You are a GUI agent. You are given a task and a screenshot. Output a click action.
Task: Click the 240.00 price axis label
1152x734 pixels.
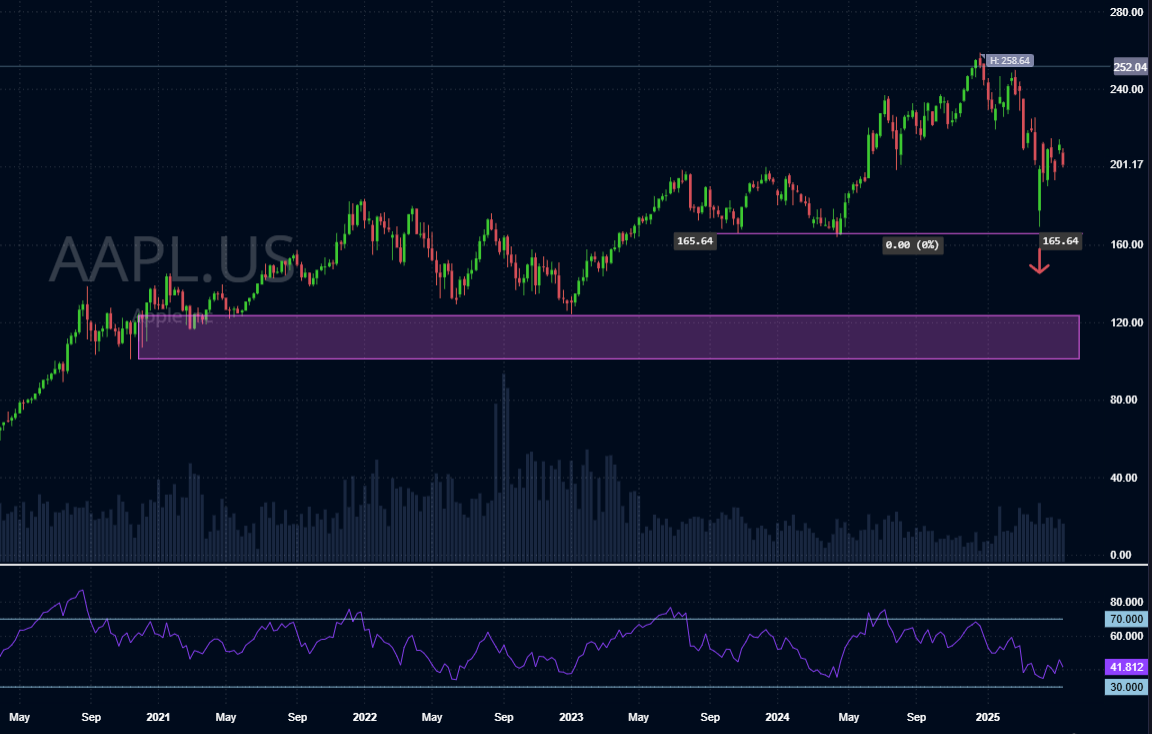[1126, 90]
